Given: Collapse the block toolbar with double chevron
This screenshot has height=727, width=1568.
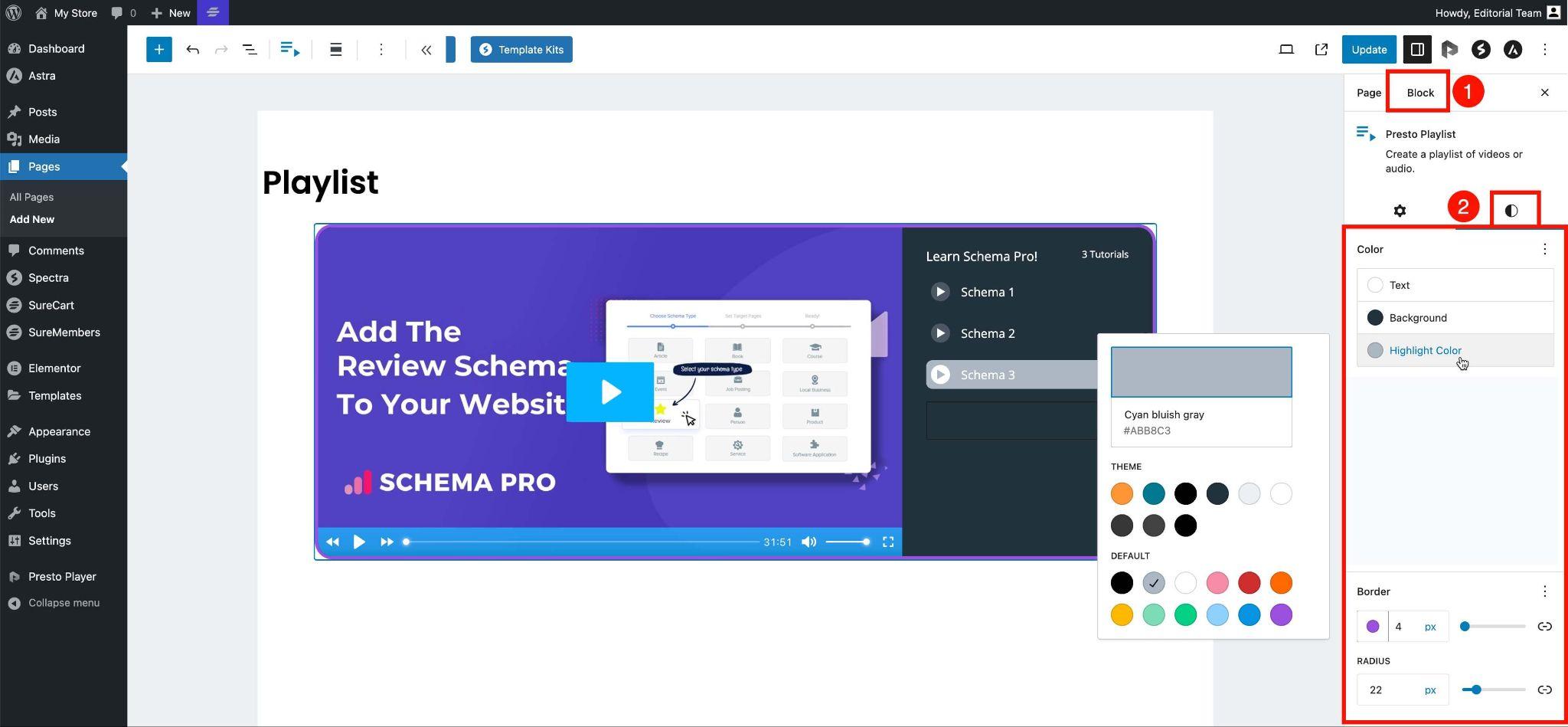Looking at the screenshot, I should pyautogui.click(x=426, y=50).
